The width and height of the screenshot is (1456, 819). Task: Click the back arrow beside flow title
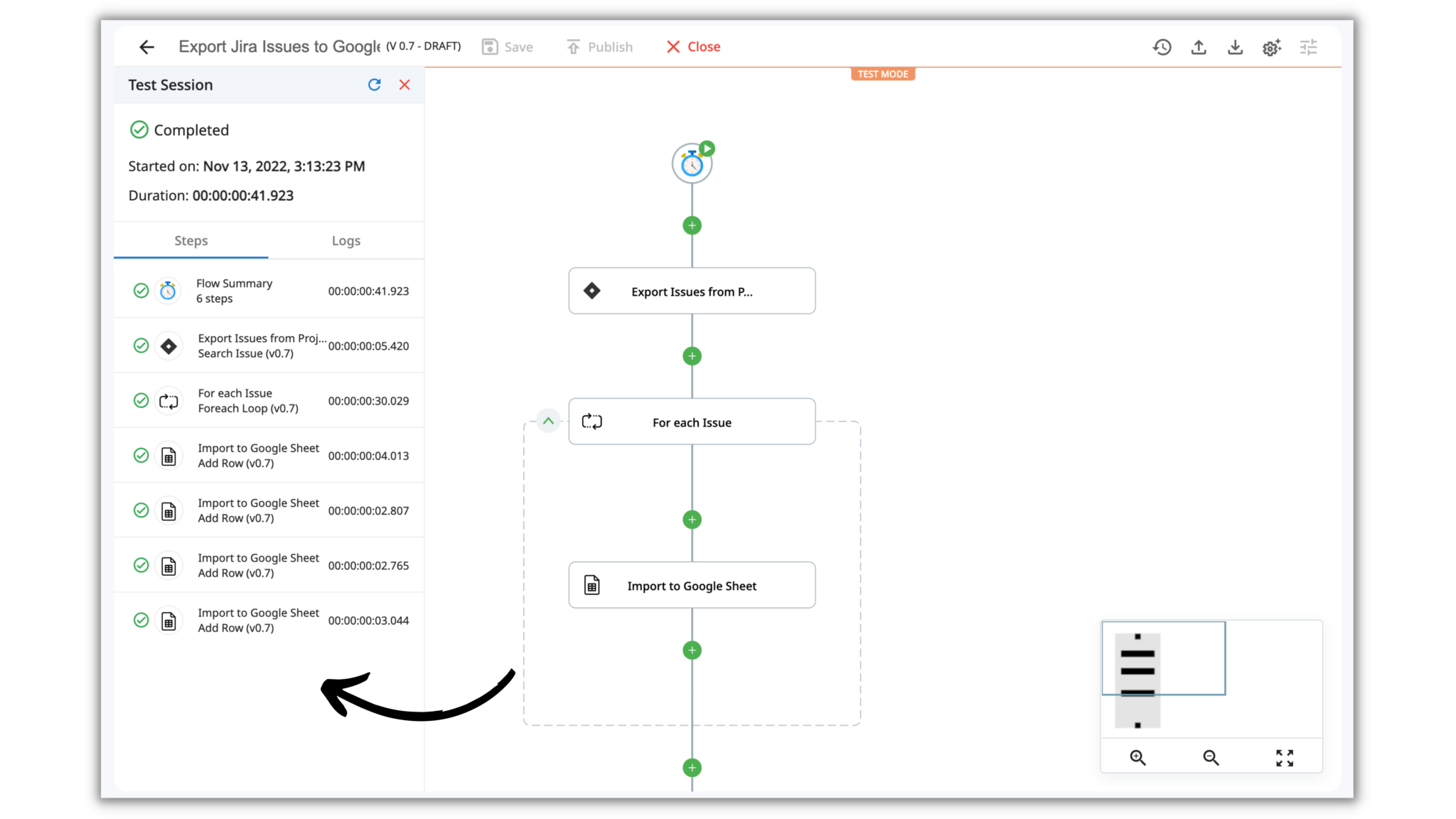pyautogui.click(x=146, y=46)
